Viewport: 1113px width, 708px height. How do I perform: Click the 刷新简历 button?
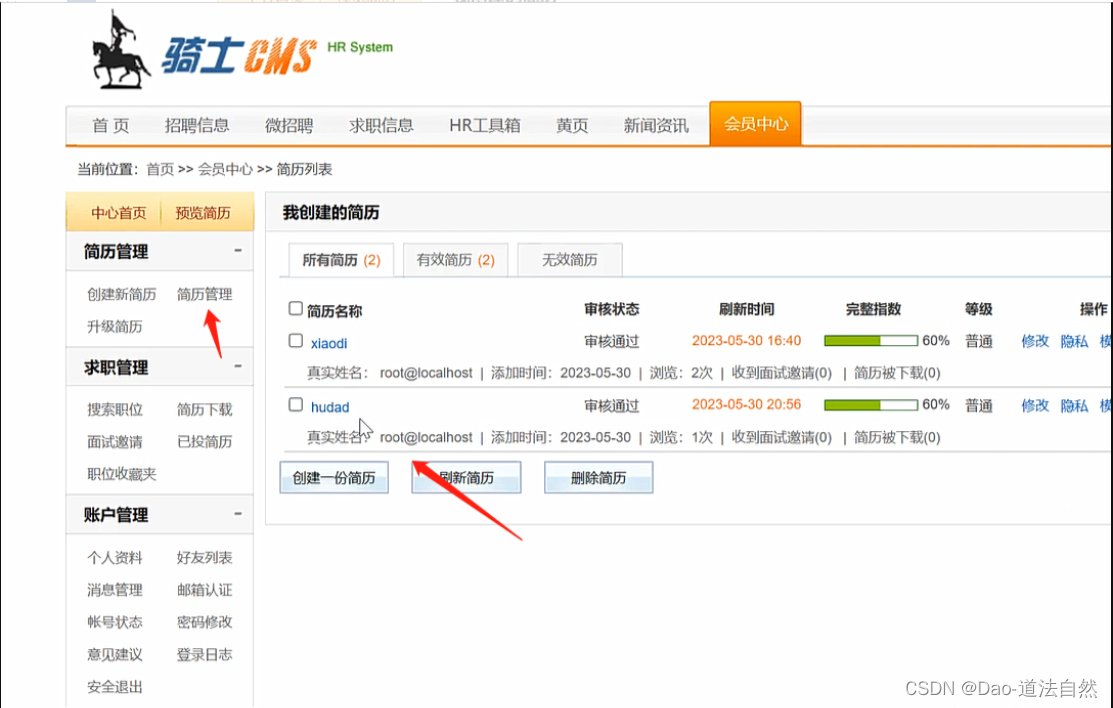pyautogui.click(x=464, y=477)
